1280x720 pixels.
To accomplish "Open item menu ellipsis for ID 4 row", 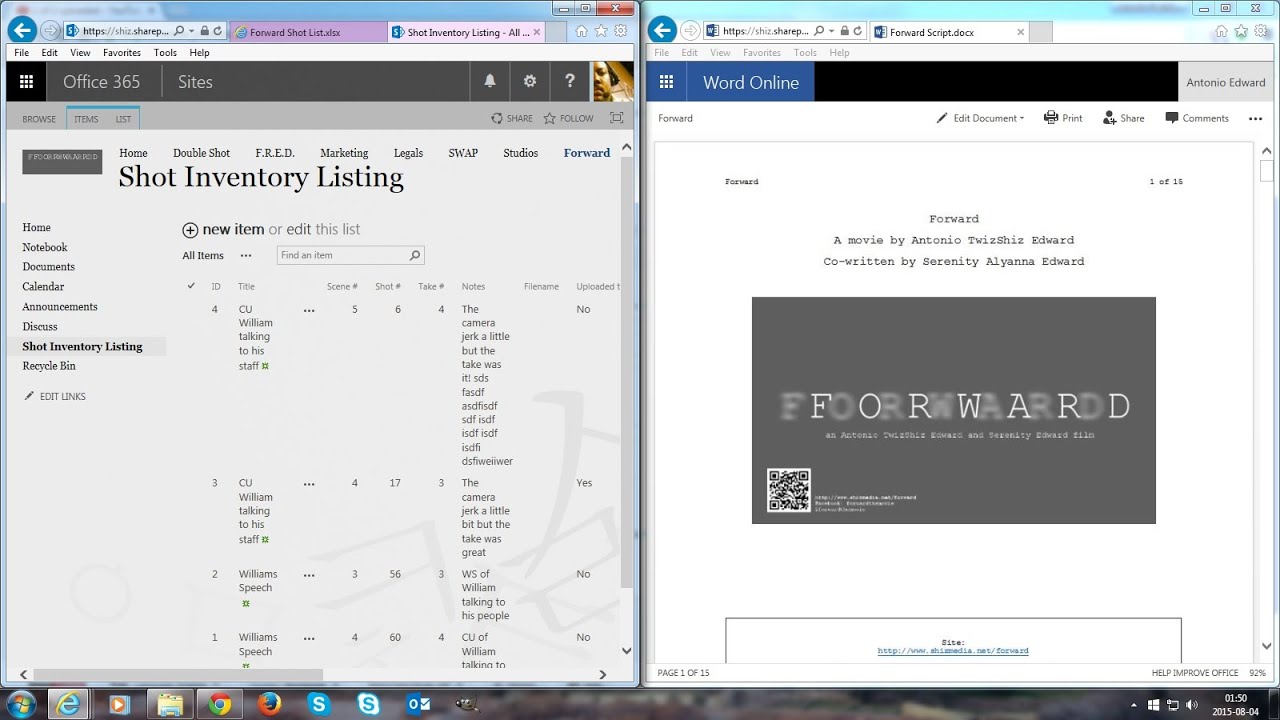I will pos(309,310).
